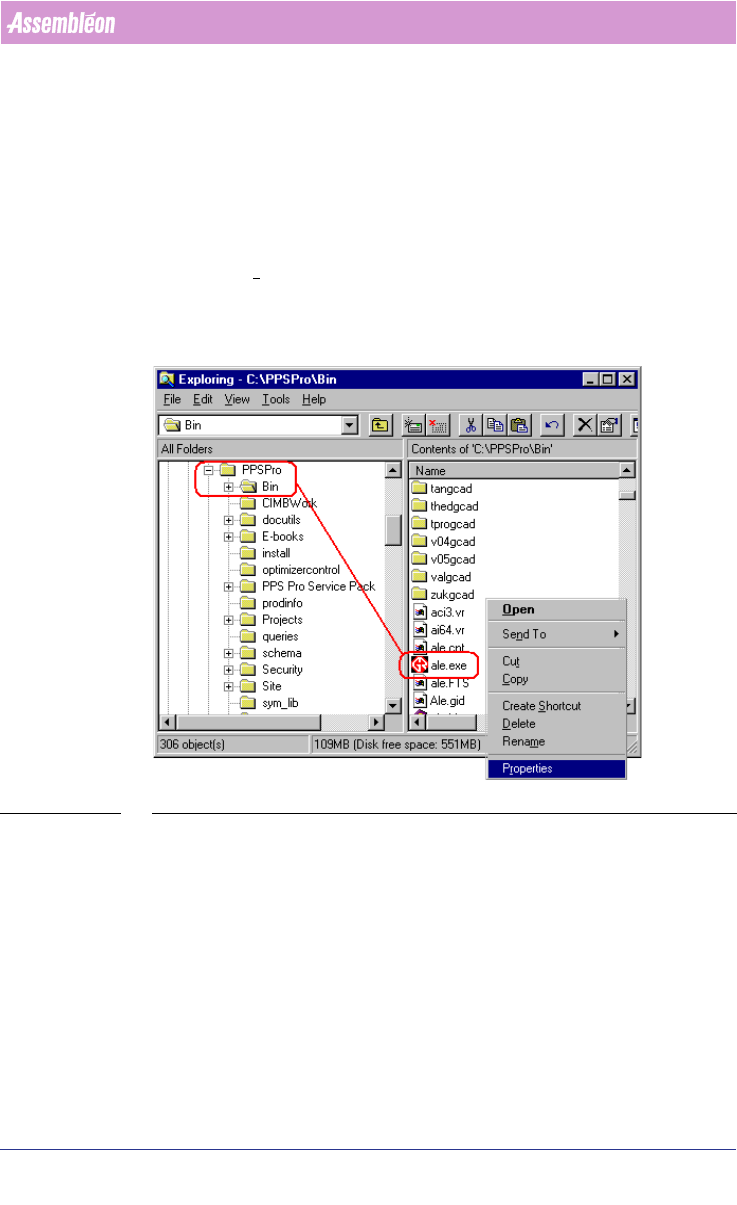This screenshot has width=737, height=1205.
Task: Click the Properties icon in the toolbar
Action: (608, 425)
